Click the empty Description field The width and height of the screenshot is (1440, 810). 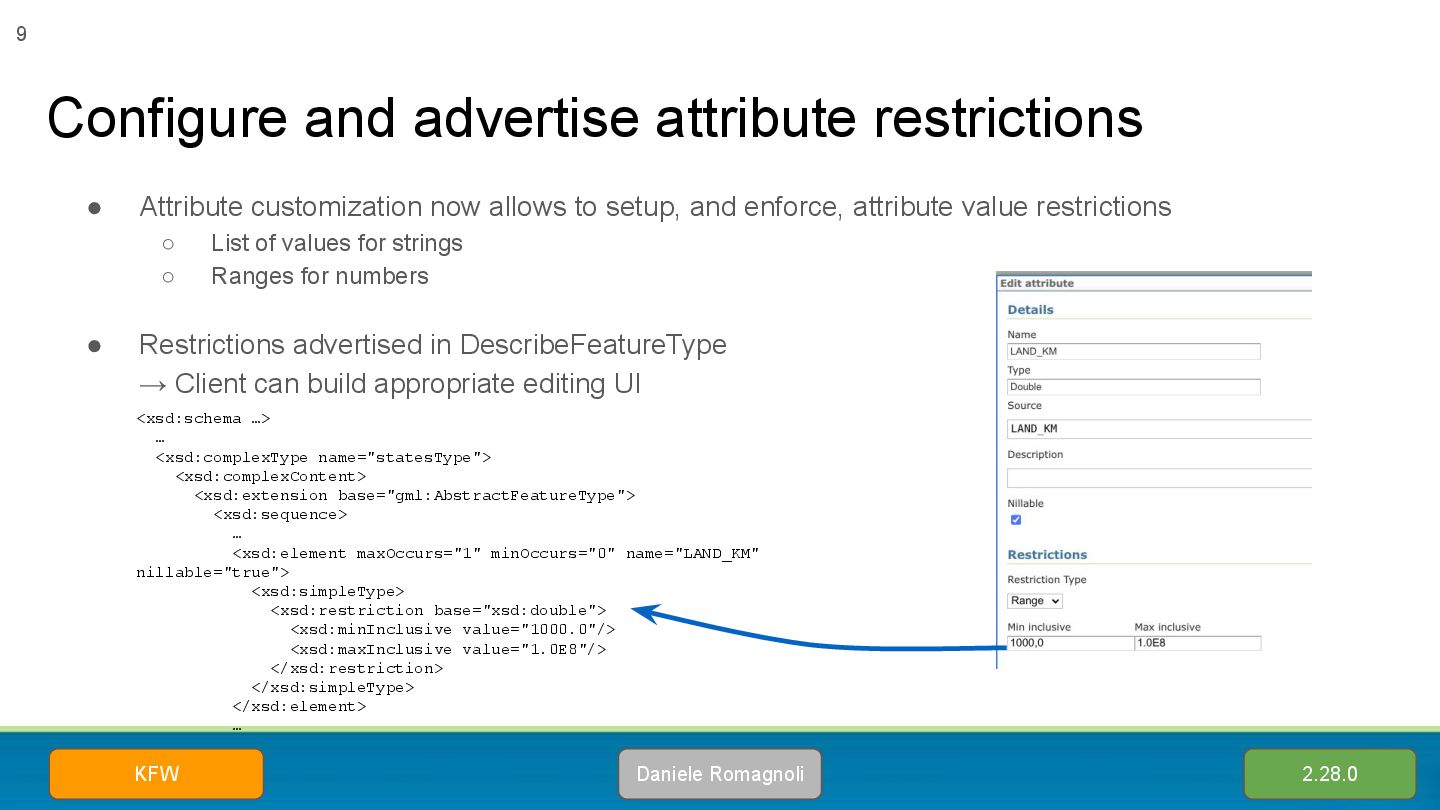coord(1159,478)
